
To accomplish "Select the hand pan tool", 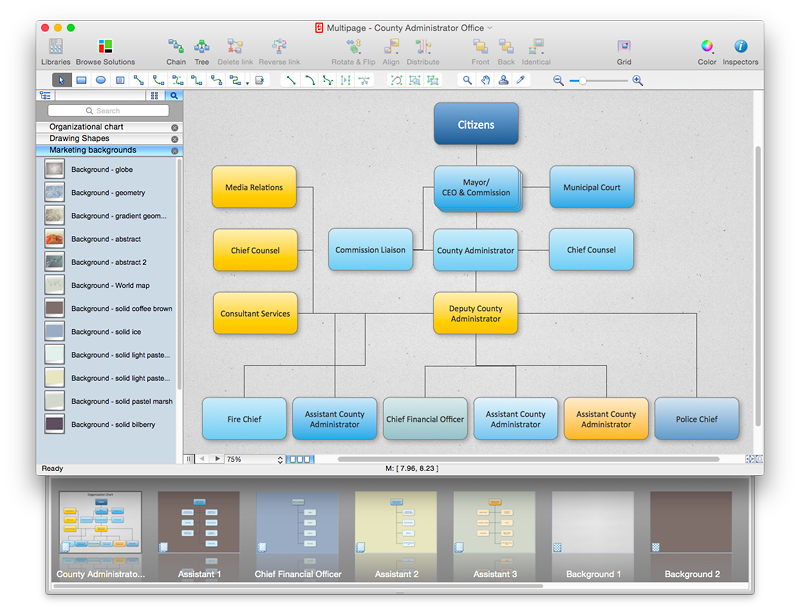I will (x=485, y=80).
